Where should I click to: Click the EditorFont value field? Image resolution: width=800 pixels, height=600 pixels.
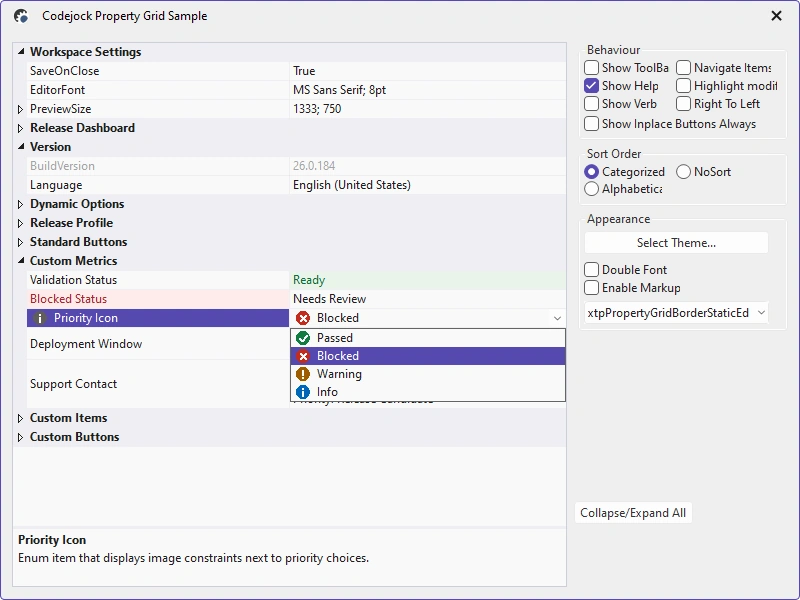pyautogui.click(x=428, y=90)
